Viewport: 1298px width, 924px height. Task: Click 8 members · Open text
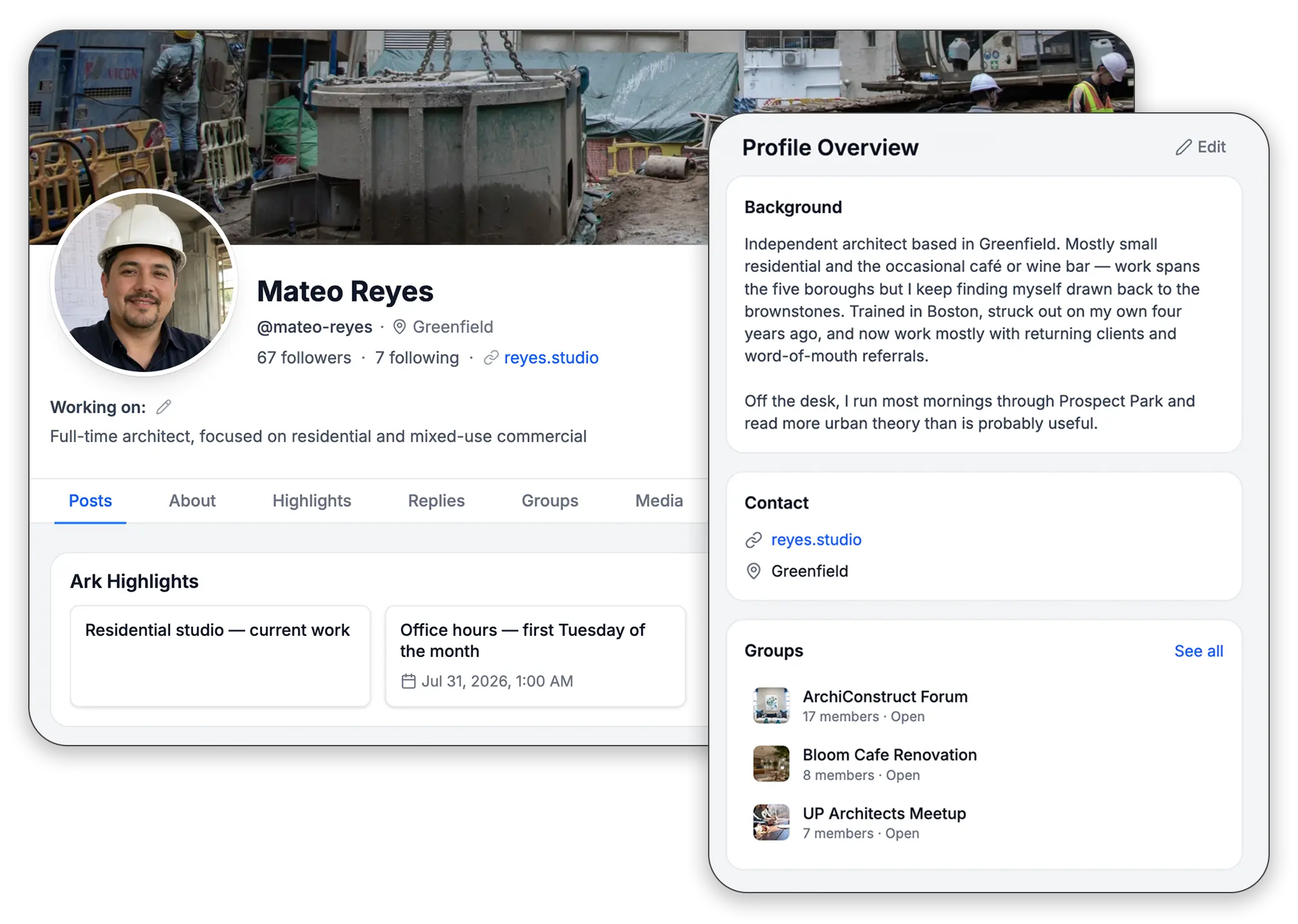click(x=861, y=776)
